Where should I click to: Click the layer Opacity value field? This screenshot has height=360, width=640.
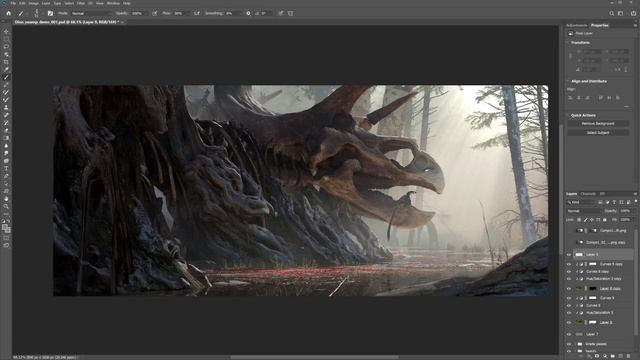625,211
